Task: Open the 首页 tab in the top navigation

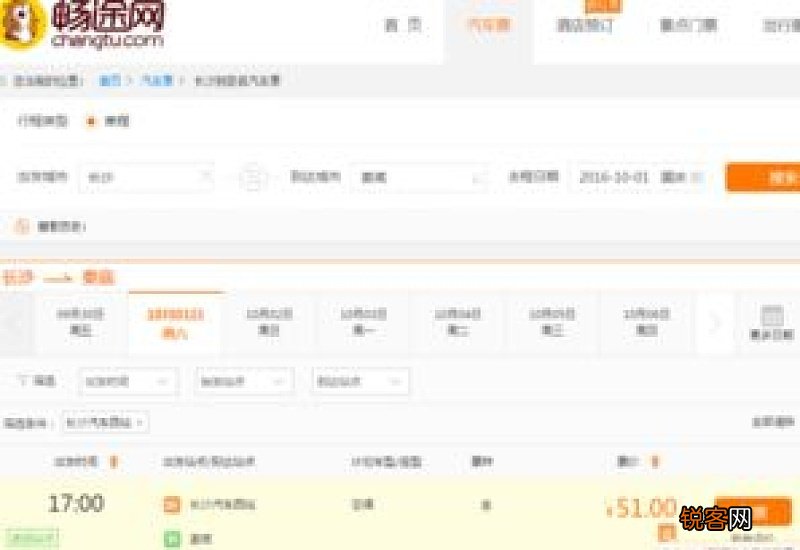Action: [403, 24]
